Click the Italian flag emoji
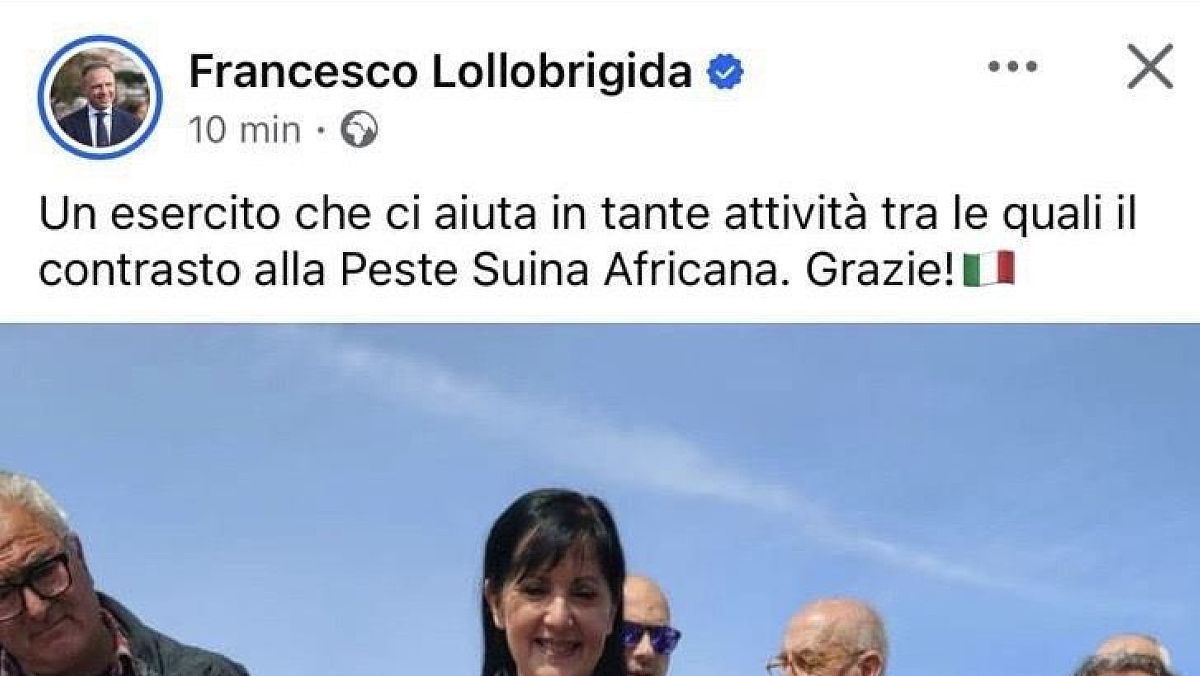Viewport: 1200px width, 676px height. 989,269
